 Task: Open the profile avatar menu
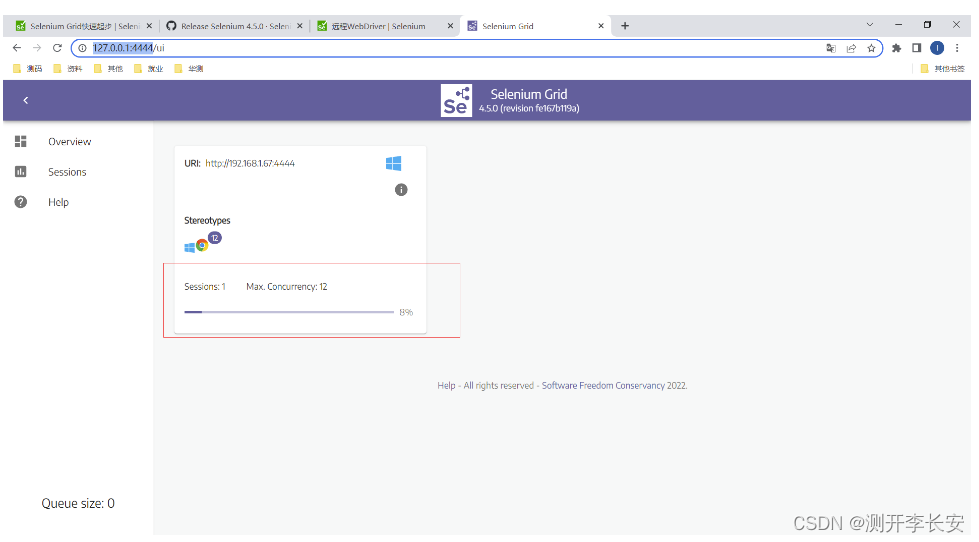937,48
